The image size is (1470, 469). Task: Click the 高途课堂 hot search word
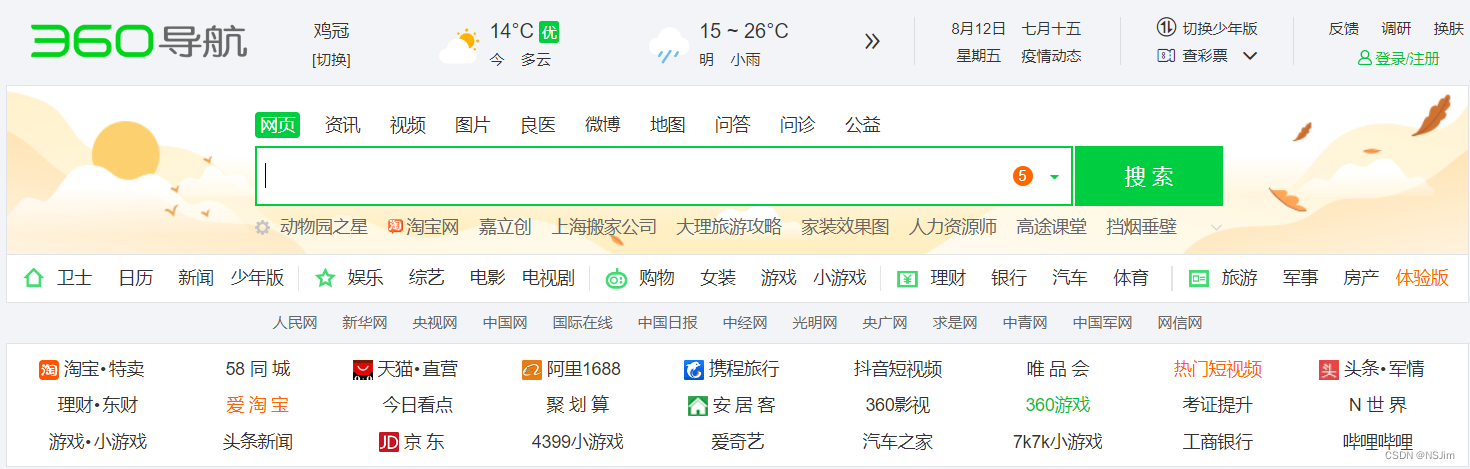click(1051, 227)
